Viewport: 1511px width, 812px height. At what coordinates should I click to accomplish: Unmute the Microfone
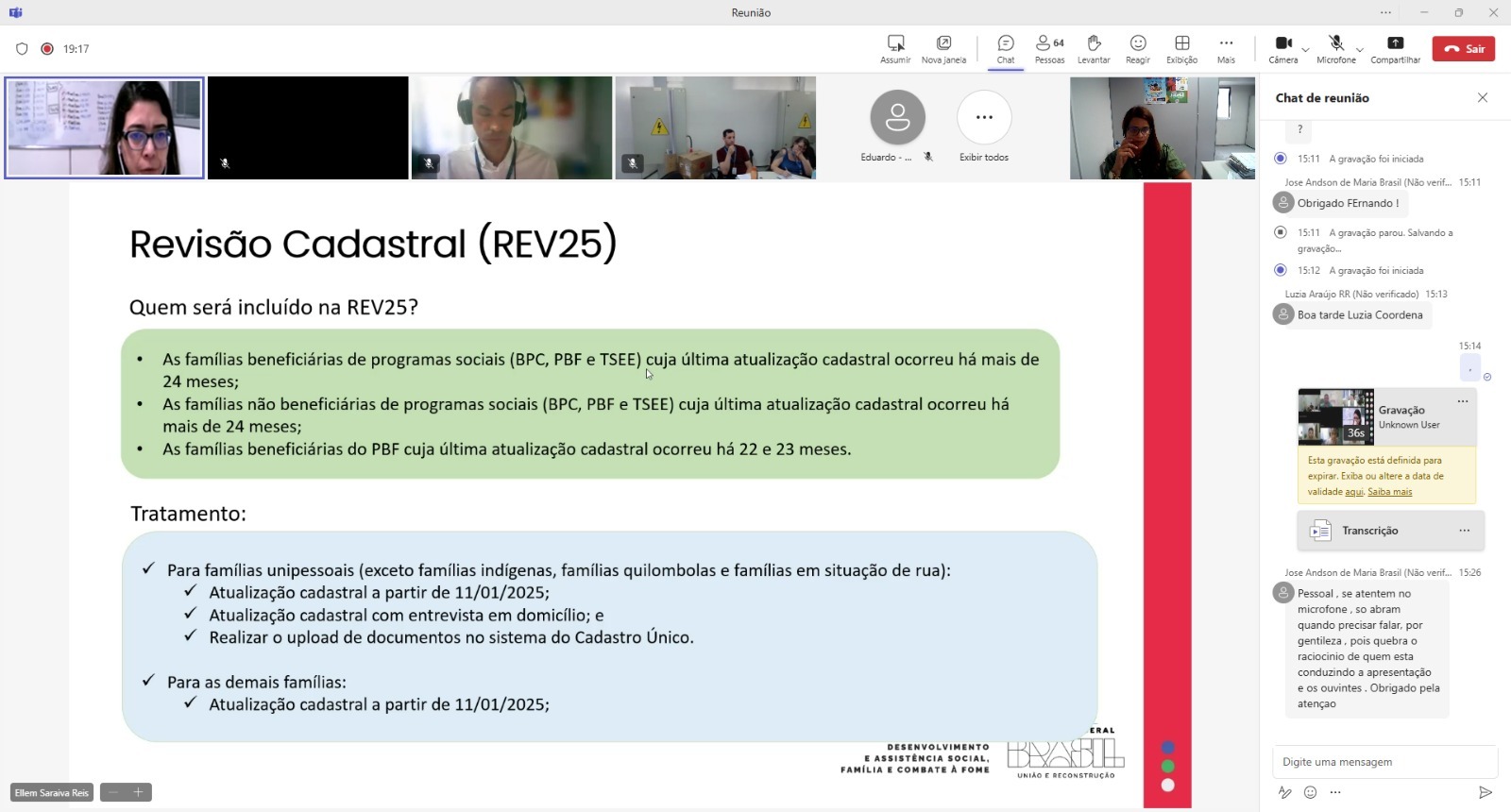(1335, 43)
